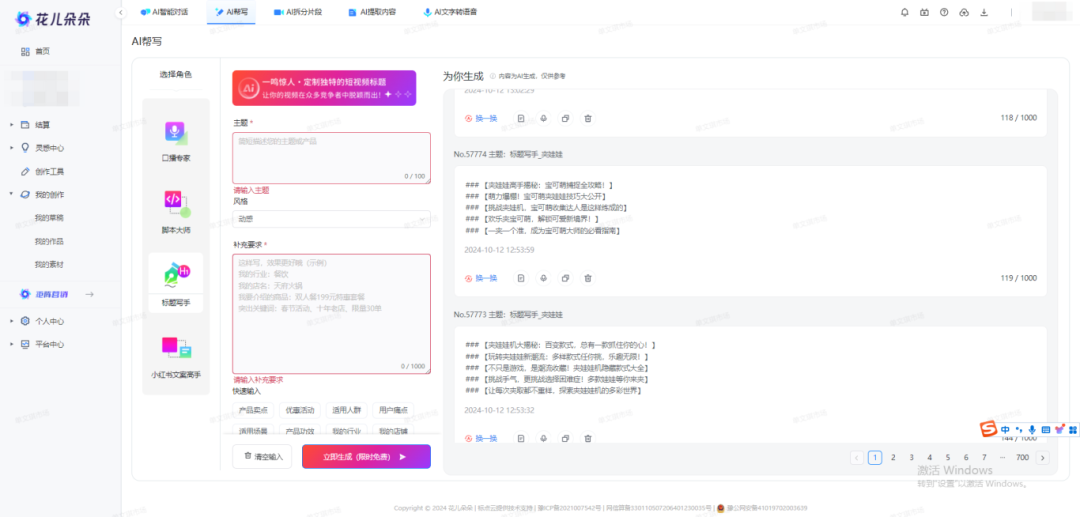The height and width of the screenshot is (517, 1080).
Task: Go to next results page arrow
Action: point(1043,457)
